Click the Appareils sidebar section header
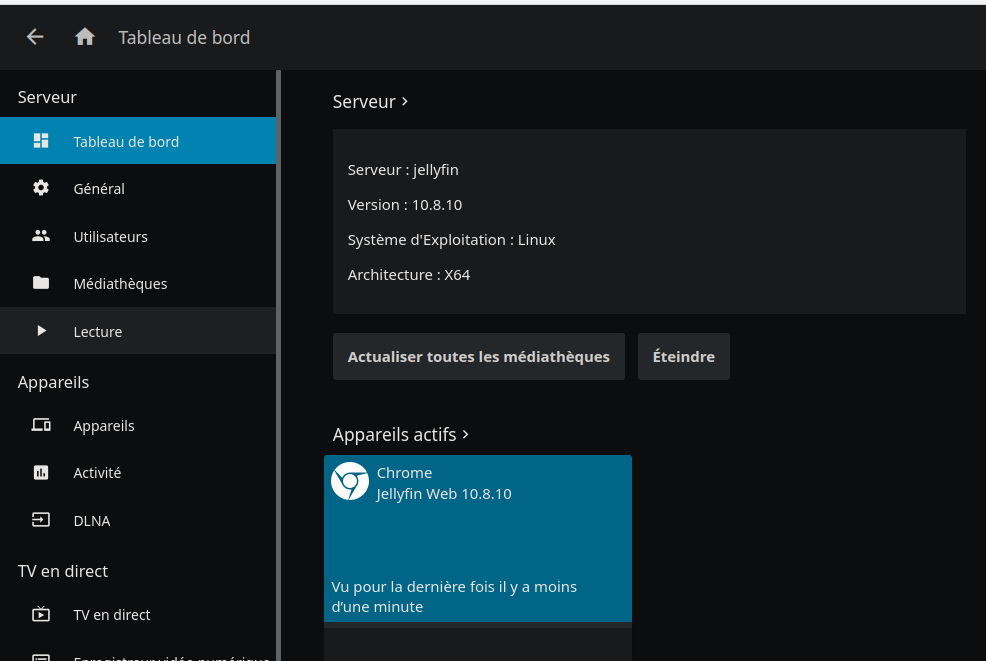Viewport: 986px width, 661px height. [x=53, y=382]
